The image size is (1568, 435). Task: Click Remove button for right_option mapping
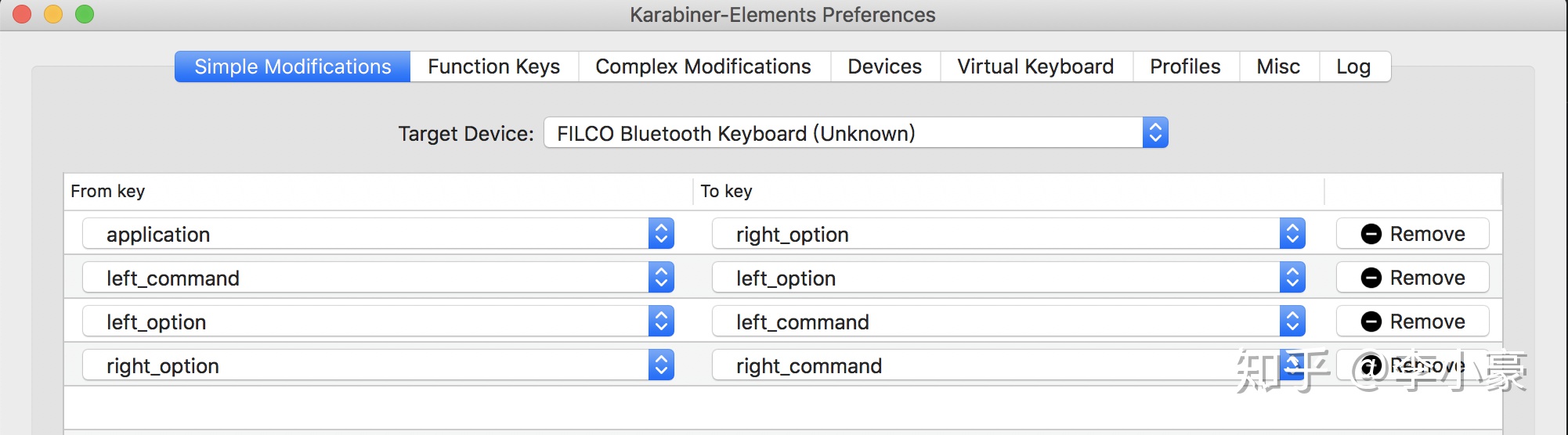[1413, 365]
